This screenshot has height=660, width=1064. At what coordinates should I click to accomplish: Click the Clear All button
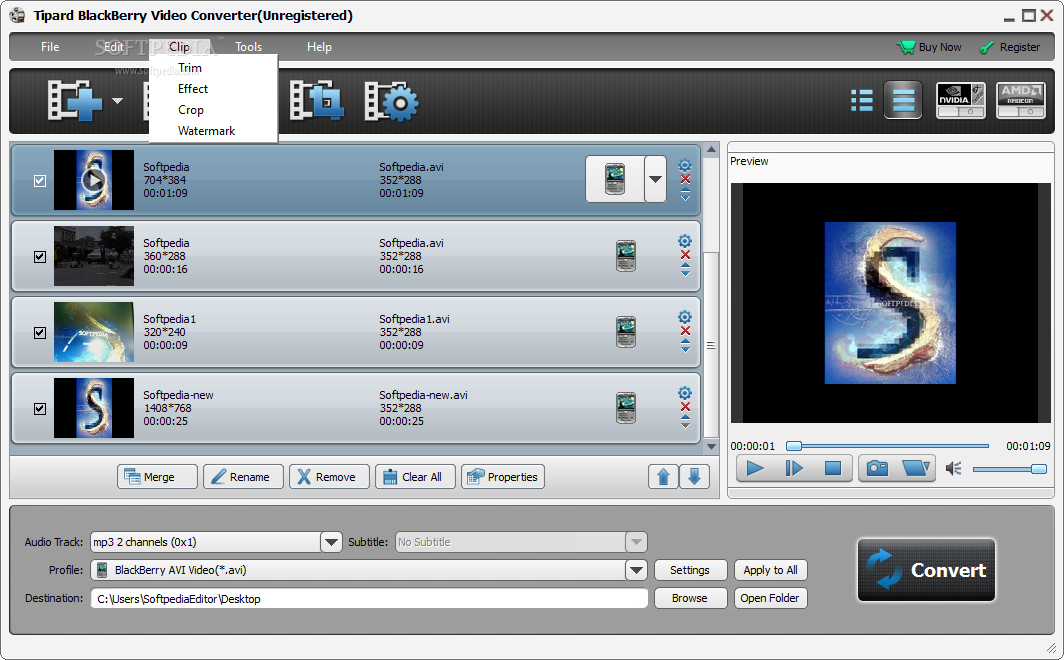tap(415, 477)
